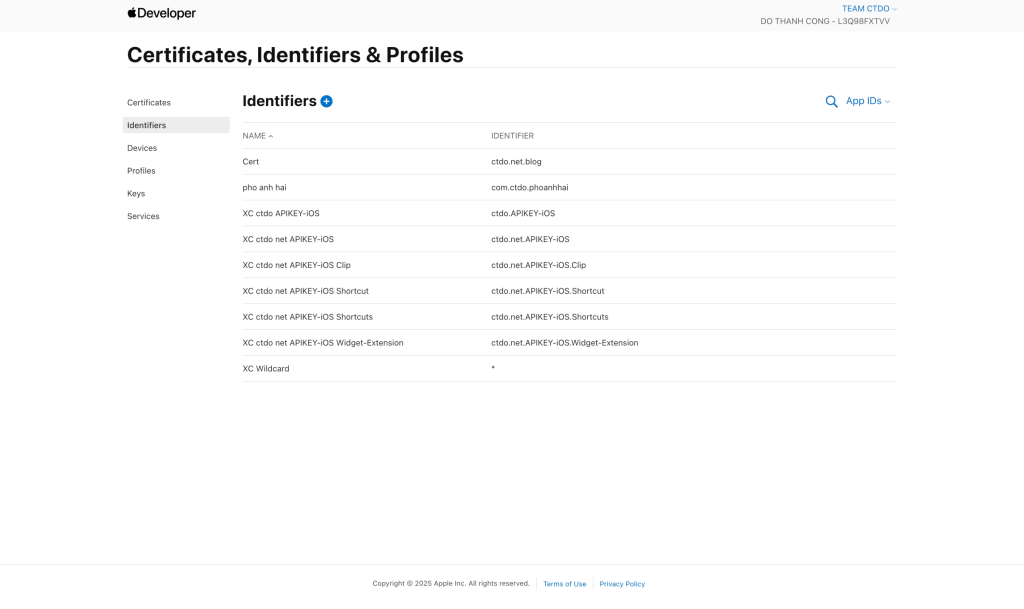1024x609 pixels.
Task: Navigate to Profiles in sidebar
Action: point(141,171)
